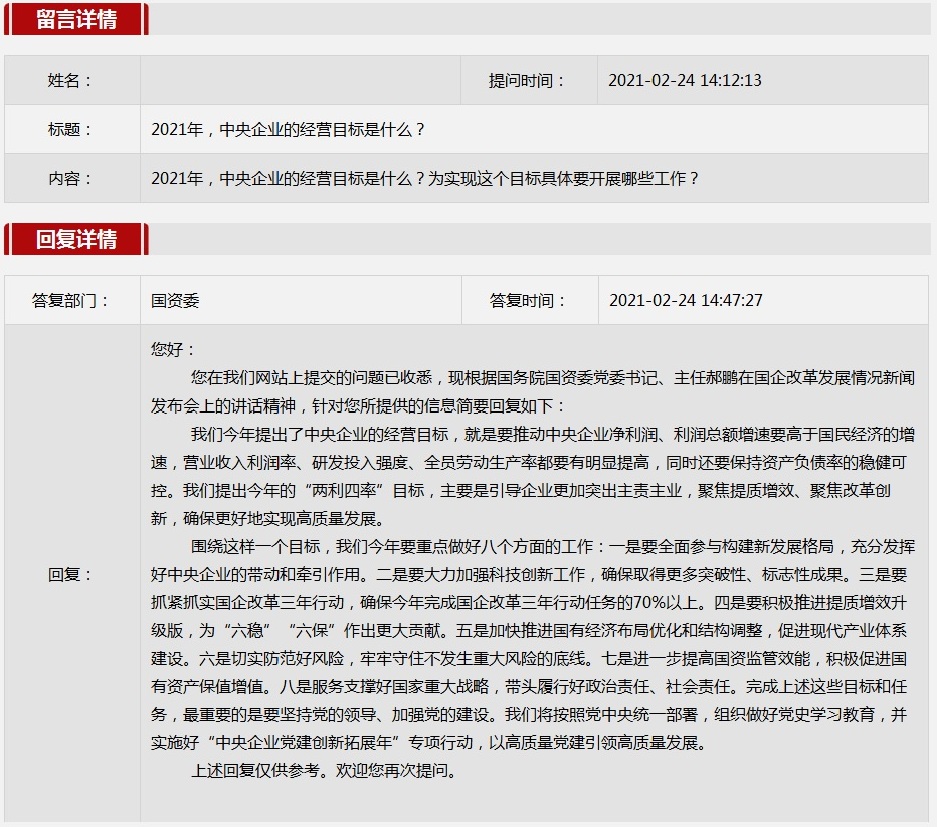Click the 答复时间 label cell
Viewport: 937px width, 827px height.
pos(528,300)
